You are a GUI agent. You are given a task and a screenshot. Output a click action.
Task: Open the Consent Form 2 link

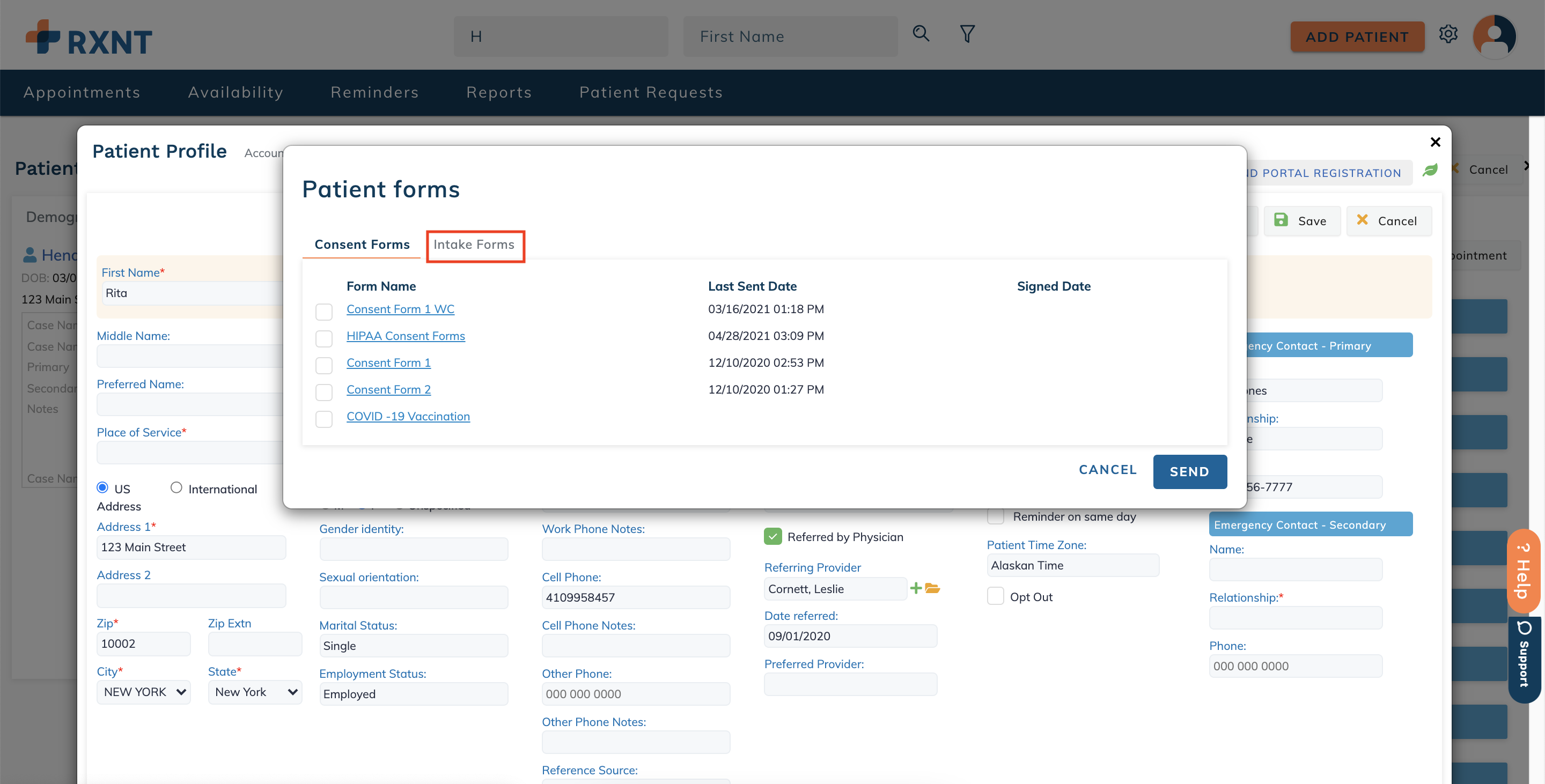(x=388, y=390)
